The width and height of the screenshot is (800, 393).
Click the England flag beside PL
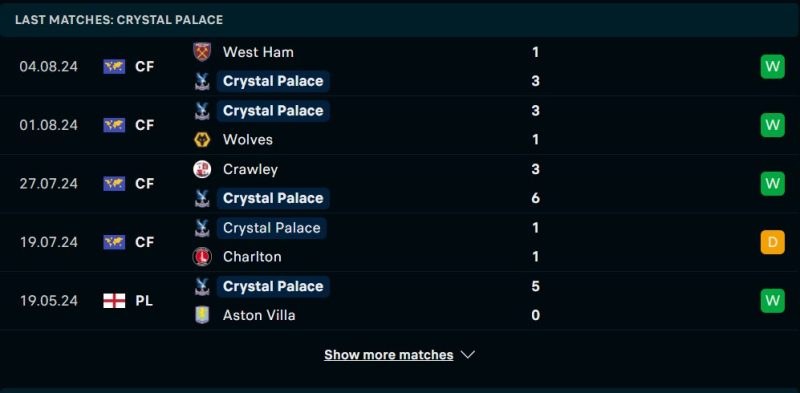(x=114, y=301)
